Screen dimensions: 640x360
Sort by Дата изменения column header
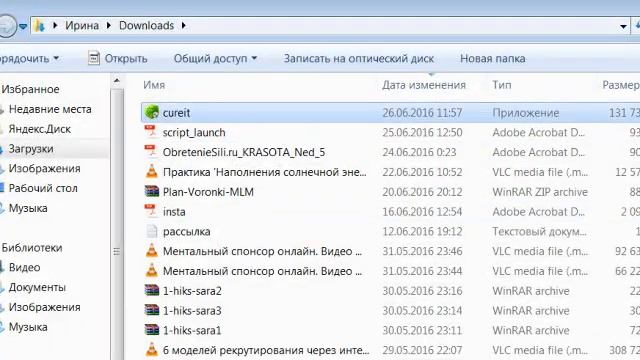pyautogui.click(x=424, y=85)
